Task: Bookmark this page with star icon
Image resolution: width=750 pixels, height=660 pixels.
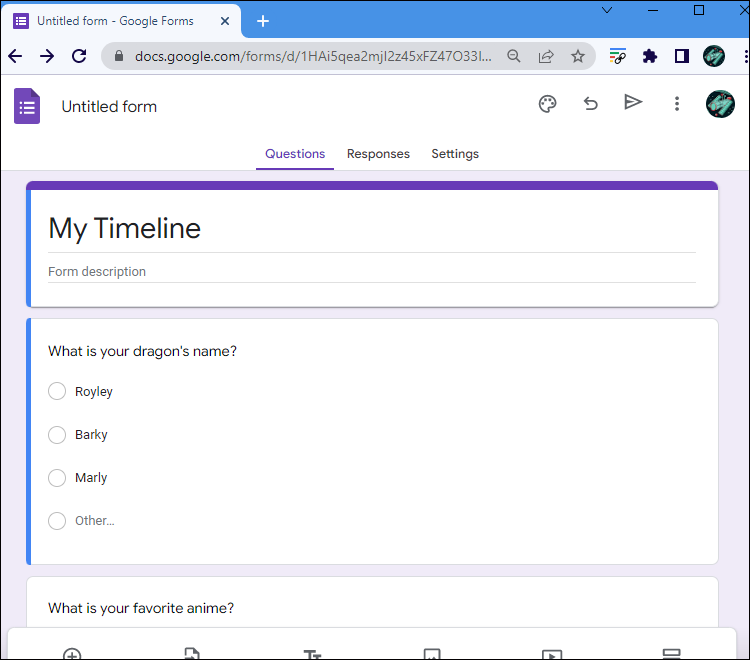Action: pyautogui.click(x=578, y=56)
